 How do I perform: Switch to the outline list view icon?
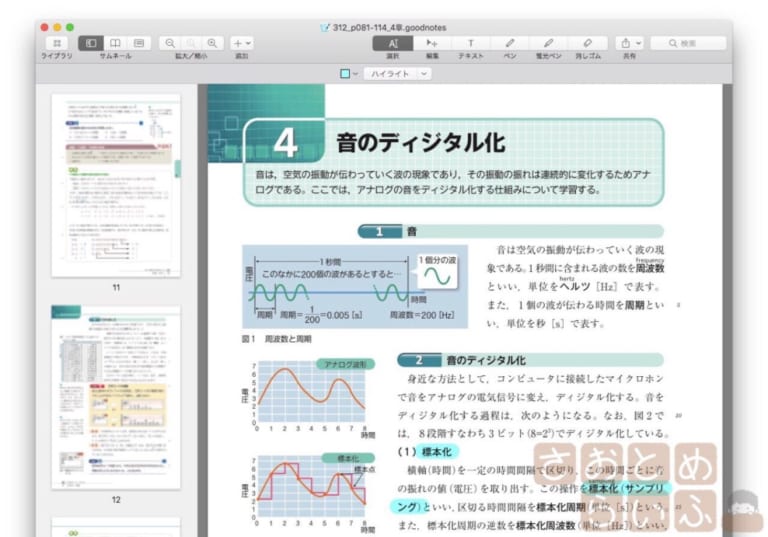pyautogui.click(x=139, y=43)
